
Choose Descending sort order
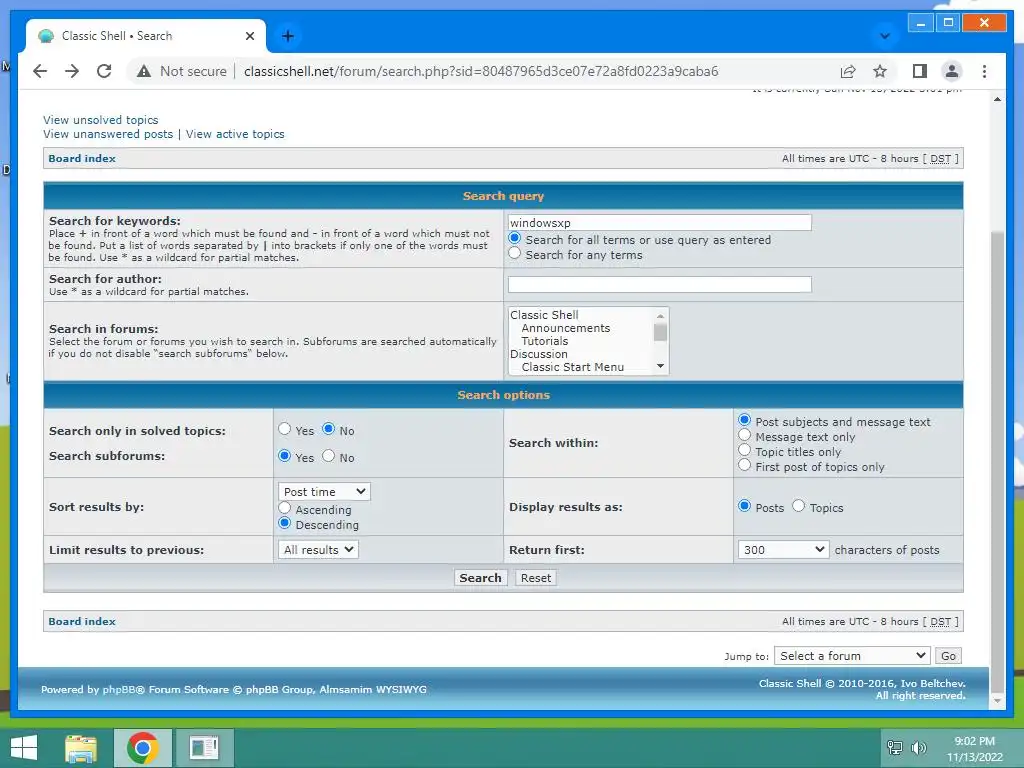[x=284, y=522]
